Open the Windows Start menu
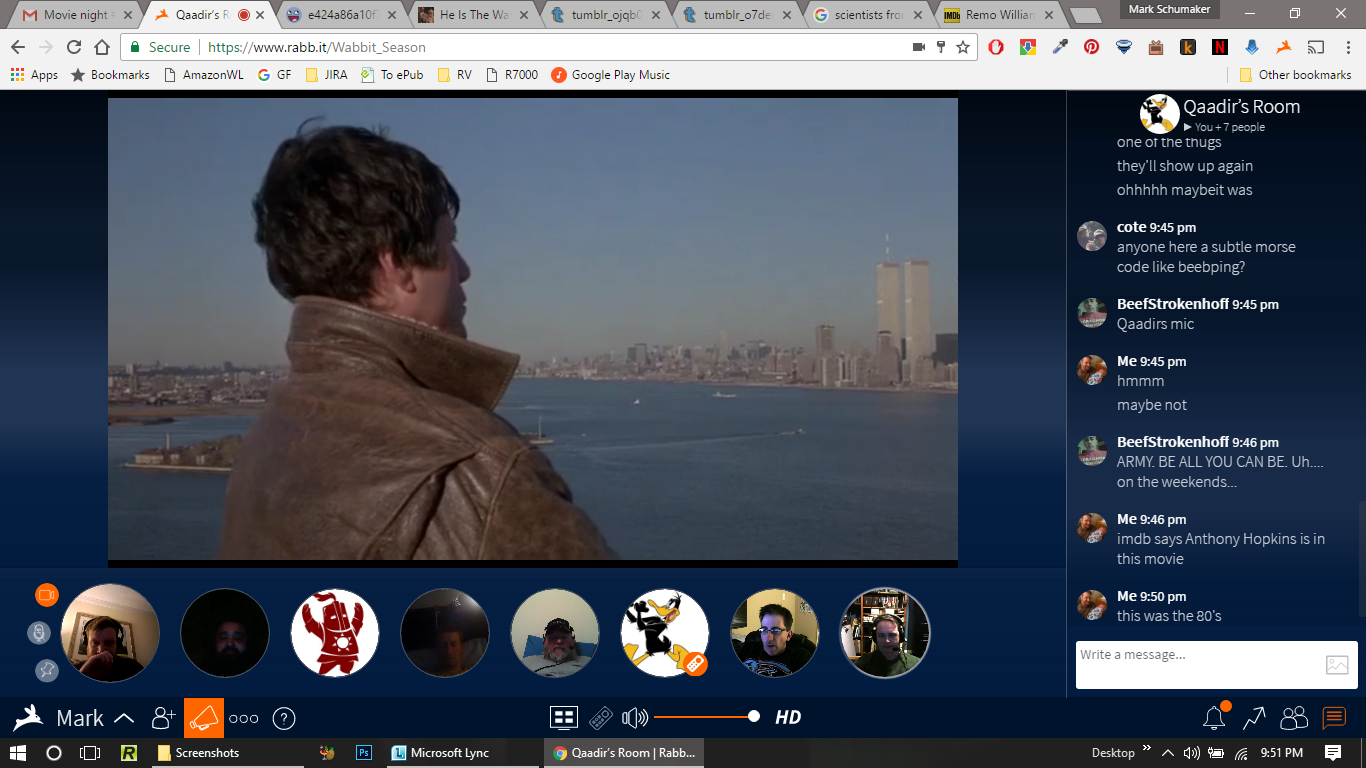Viewport: 1366px width, 768px height. pos(18,752)
